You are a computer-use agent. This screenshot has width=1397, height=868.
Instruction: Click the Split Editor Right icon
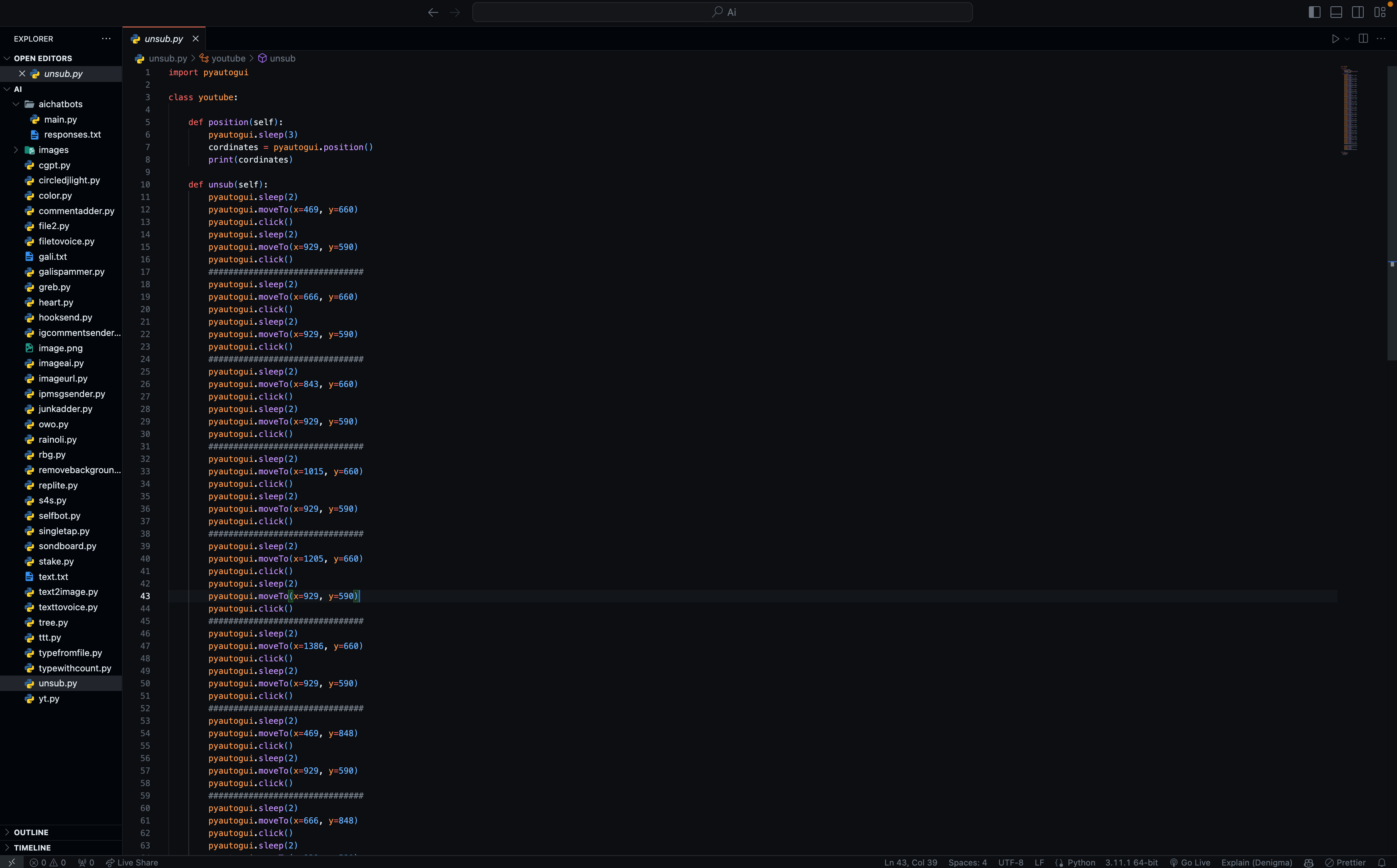tap(1363, 39)
